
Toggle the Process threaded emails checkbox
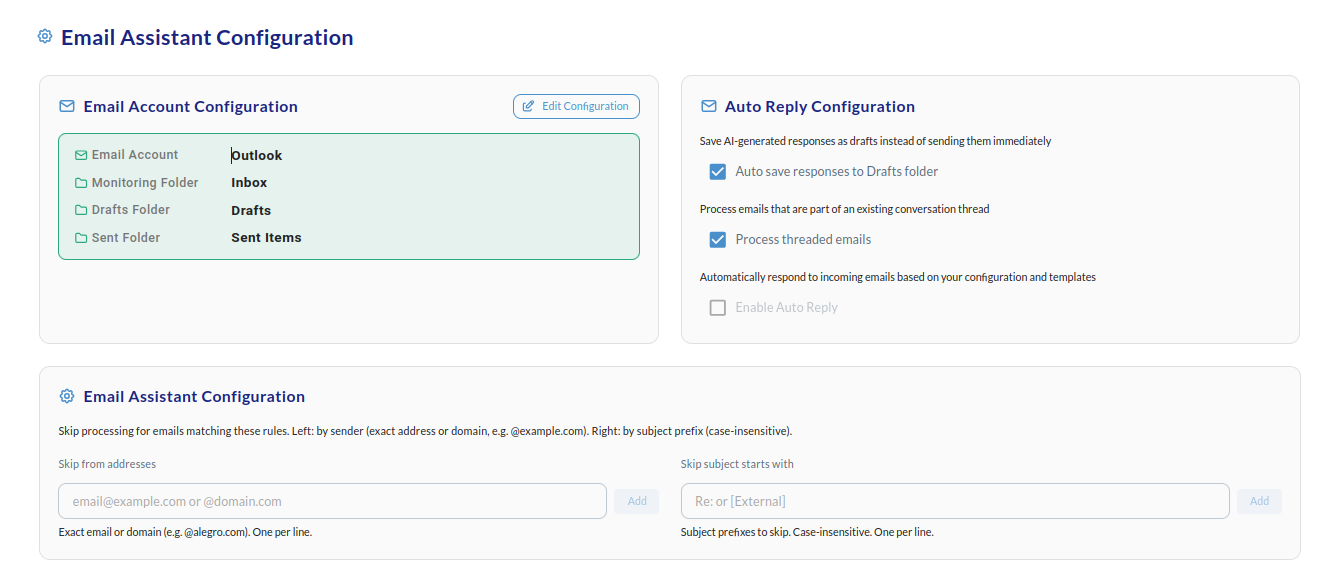(x=717, y=240)
